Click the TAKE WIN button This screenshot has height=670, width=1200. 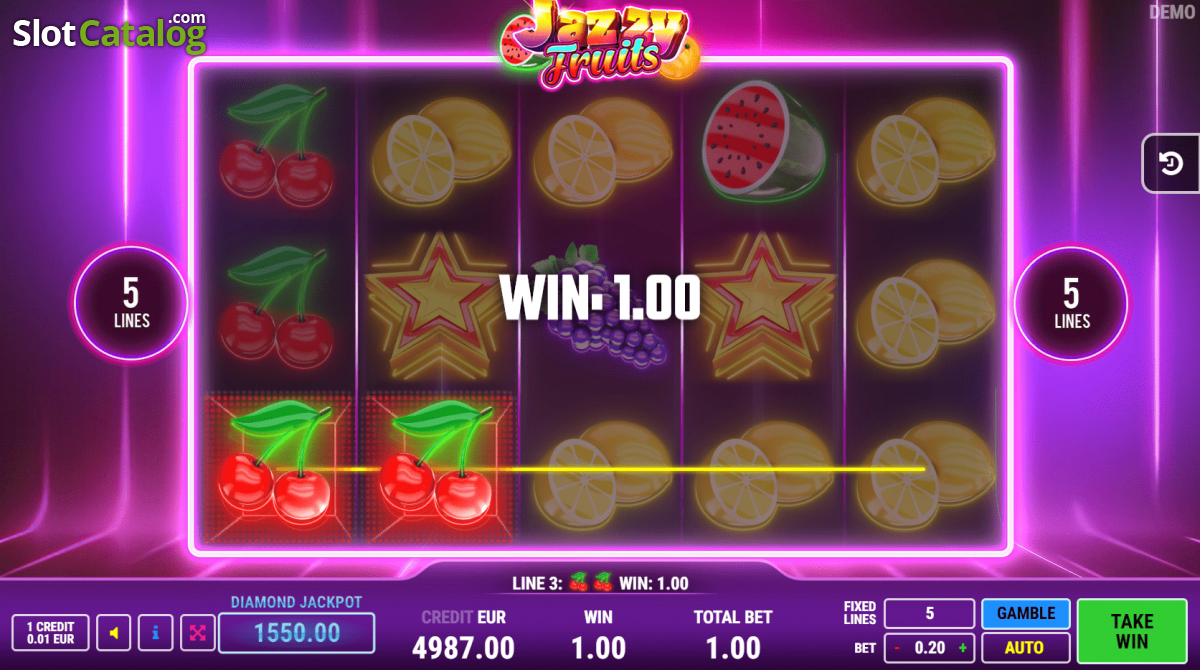click(x=1132, y=631)
